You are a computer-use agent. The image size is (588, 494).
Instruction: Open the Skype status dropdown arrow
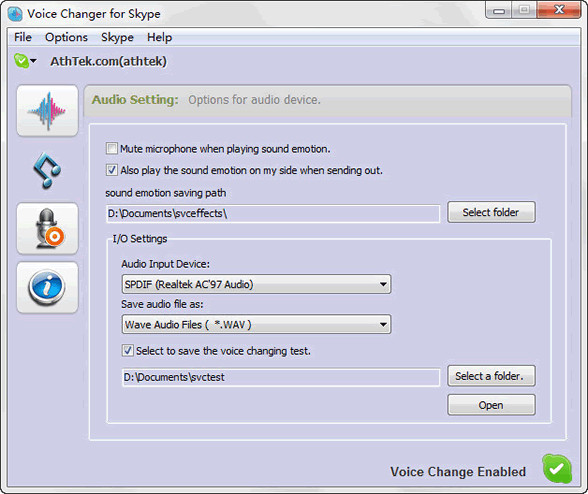(33, 61)
